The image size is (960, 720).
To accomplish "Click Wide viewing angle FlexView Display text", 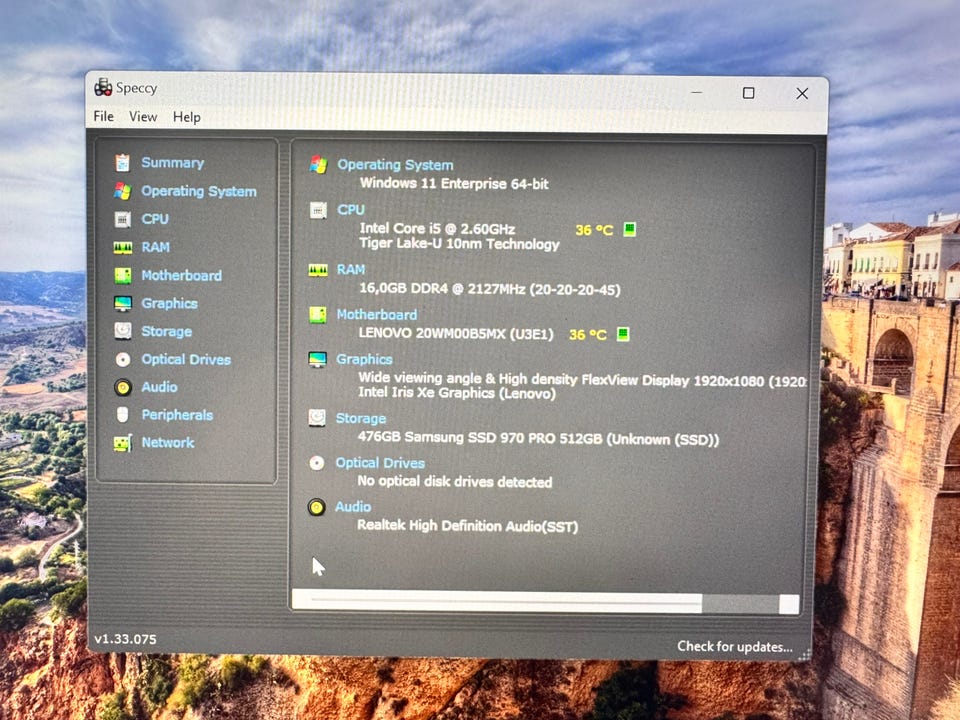I will pyautogui.click(x=582, y=380).
